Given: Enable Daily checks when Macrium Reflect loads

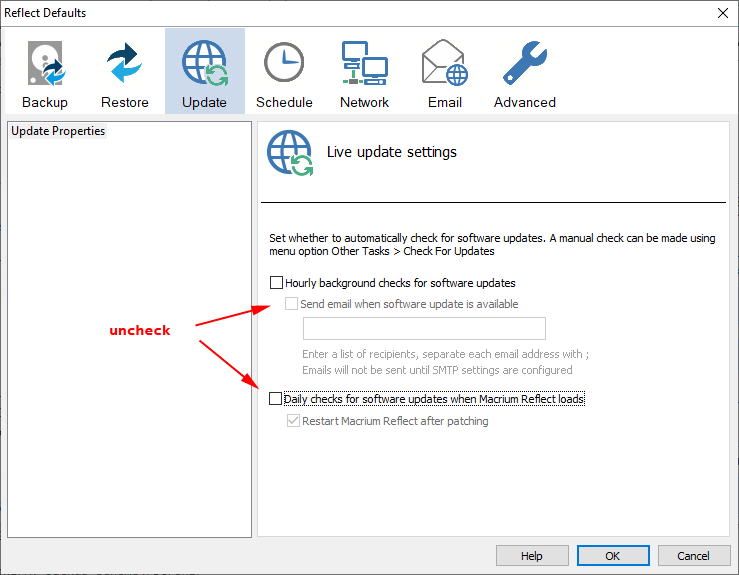Looking at the screenshot, I should tap(275, 399).
